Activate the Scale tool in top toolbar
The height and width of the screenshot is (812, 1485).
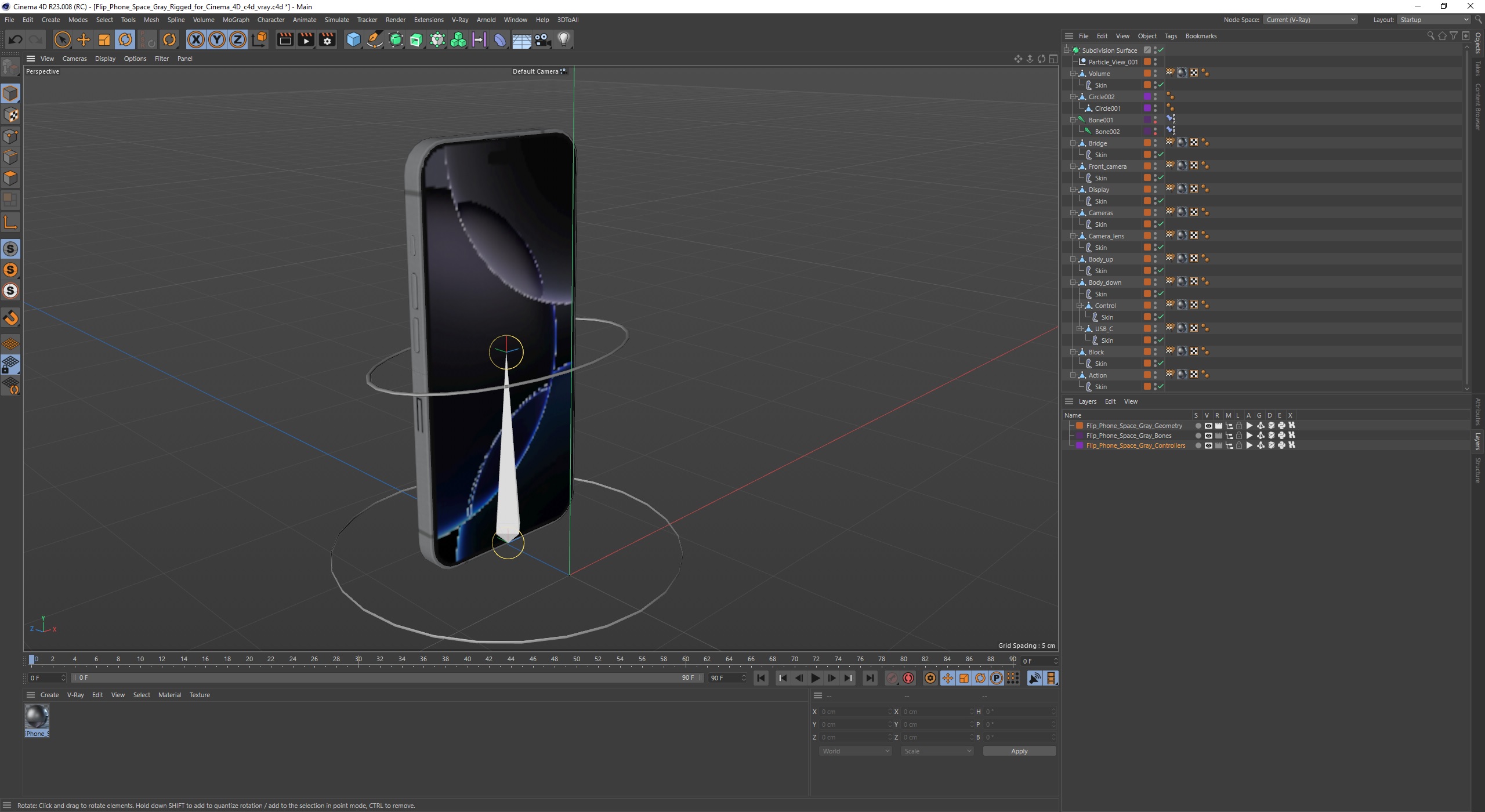click(104, 39)
